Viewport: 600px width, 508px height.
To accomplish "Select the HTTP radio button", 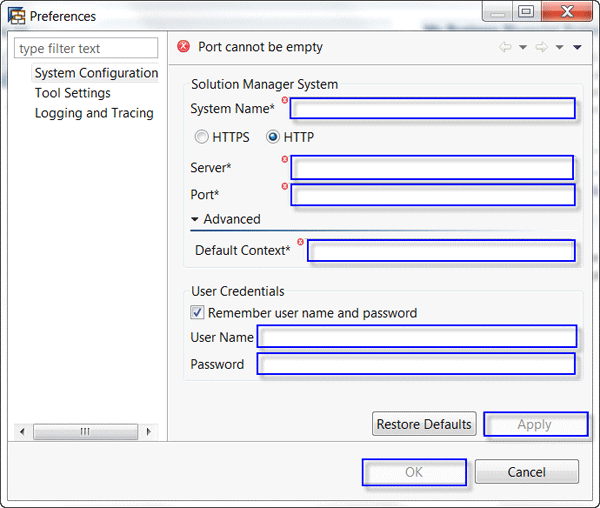I will click(273, 137).
